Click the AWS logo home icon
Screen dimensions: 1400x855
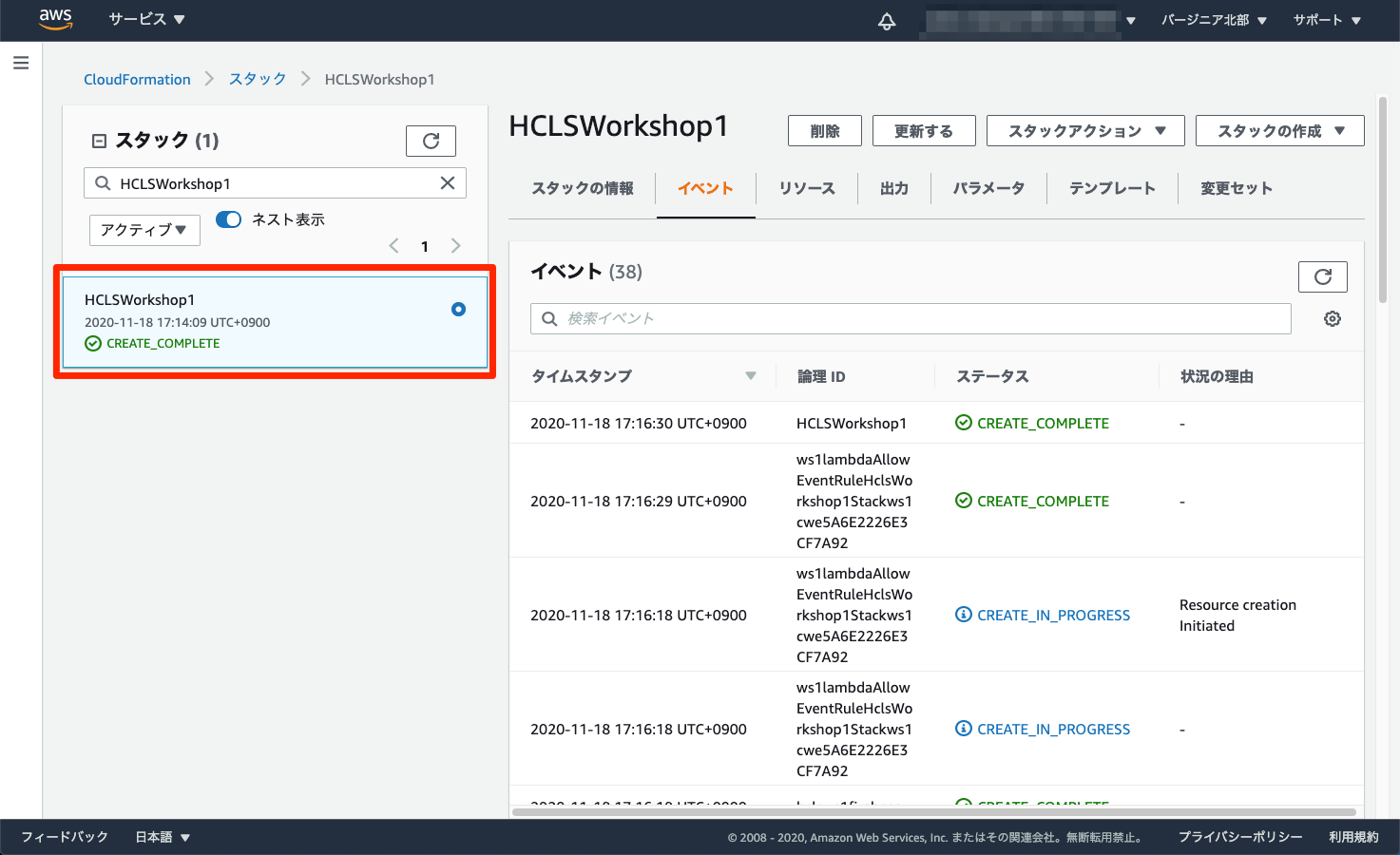(x=56, y=19)
